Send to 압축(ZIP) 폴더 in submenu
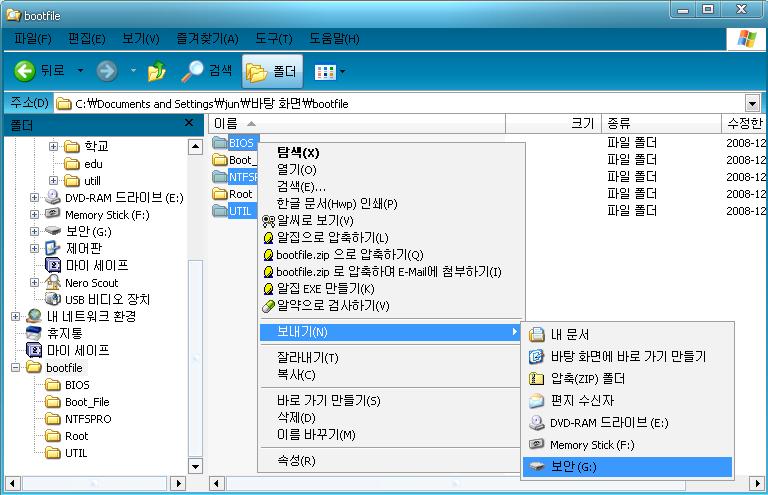768x495 pixels. pos(587,379)
